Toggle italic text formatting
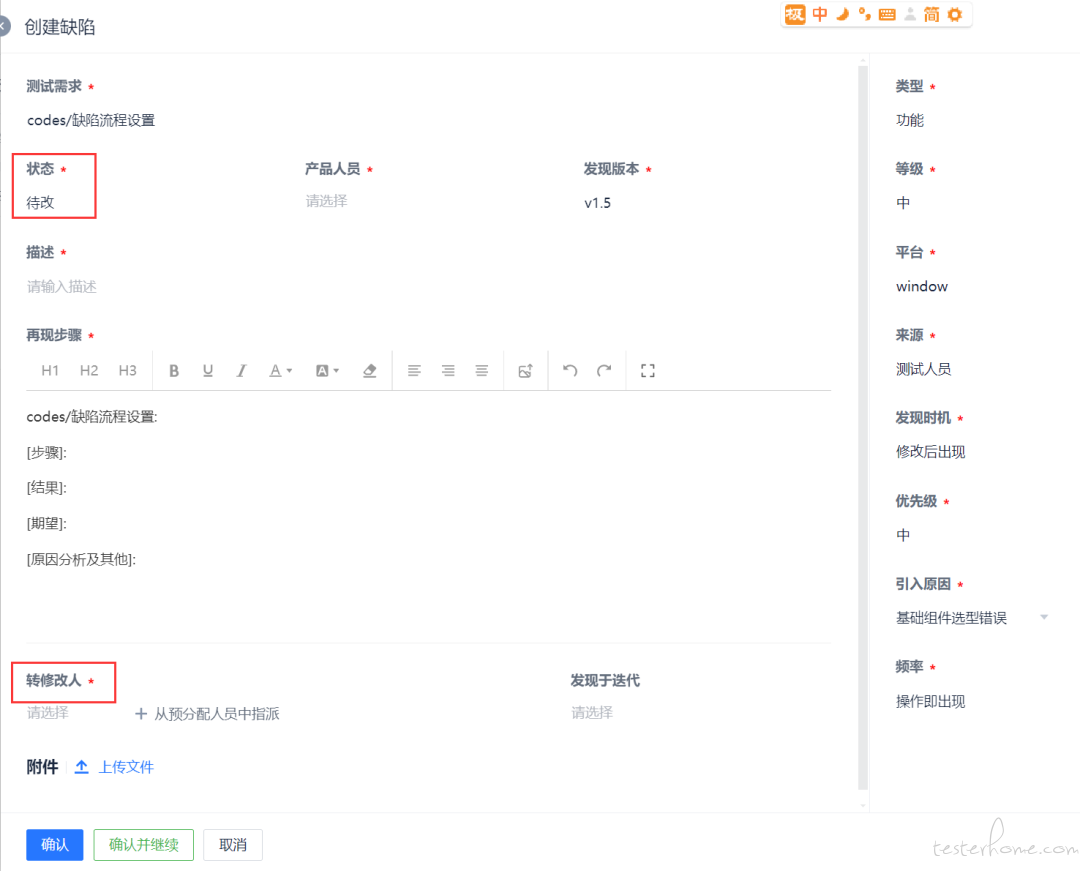This screenshot has height=871, width=1080. (241, 371)
